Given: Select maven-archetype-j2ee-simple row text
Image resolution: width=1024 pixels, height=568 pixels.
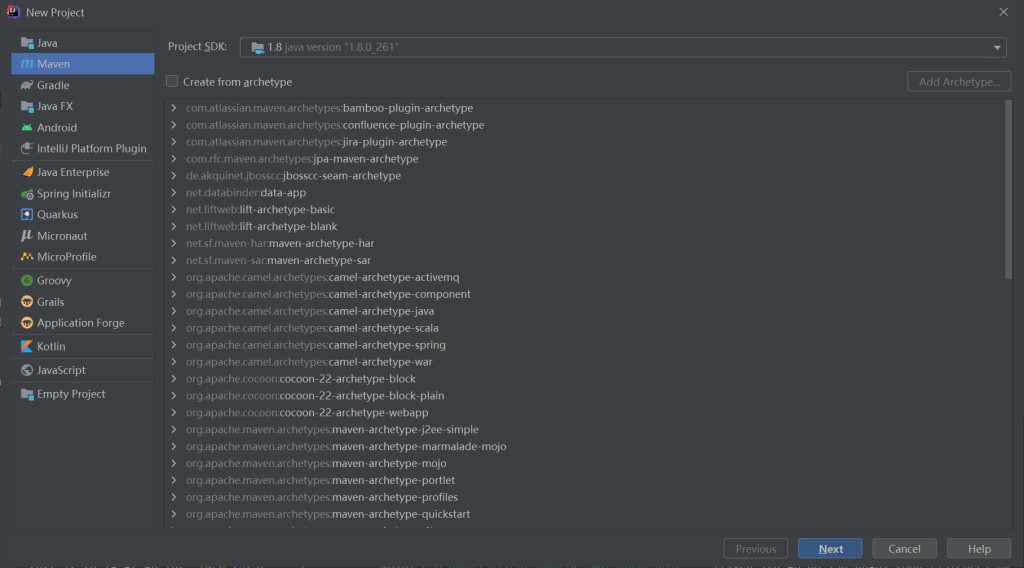Looking at the screenshot, I should pyautogui.click(x=332, y=430).
